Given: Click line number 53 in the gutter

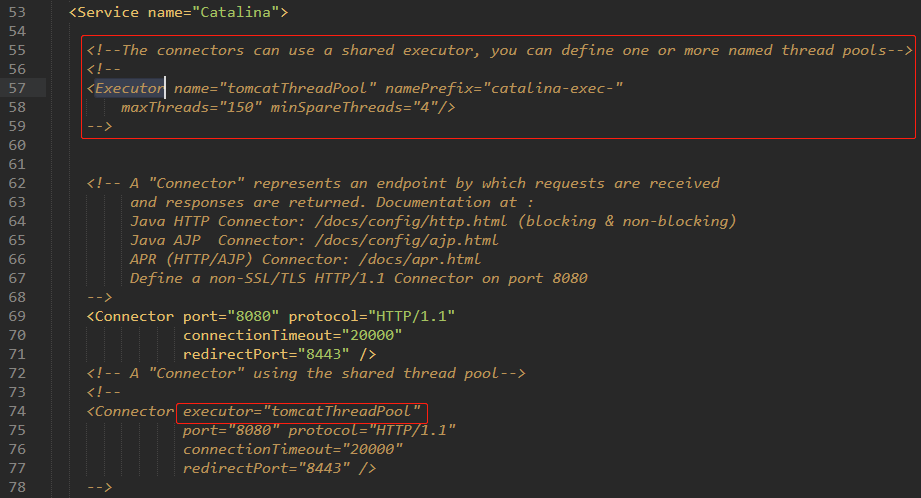Looking at the screenshot, I should pyautogui.click(x=17, y=12).
